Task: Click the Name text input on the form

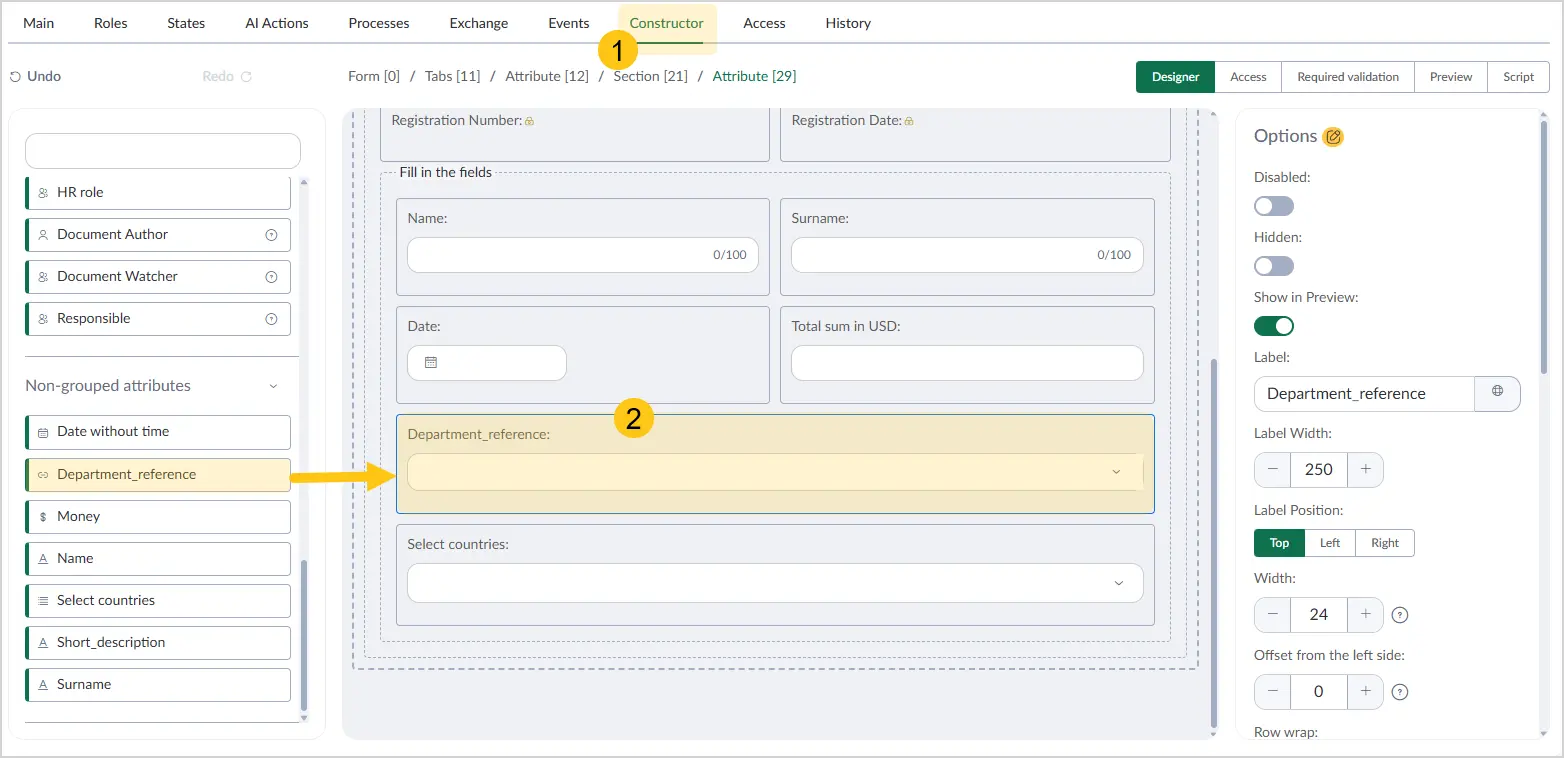Action: pos(583,255)
